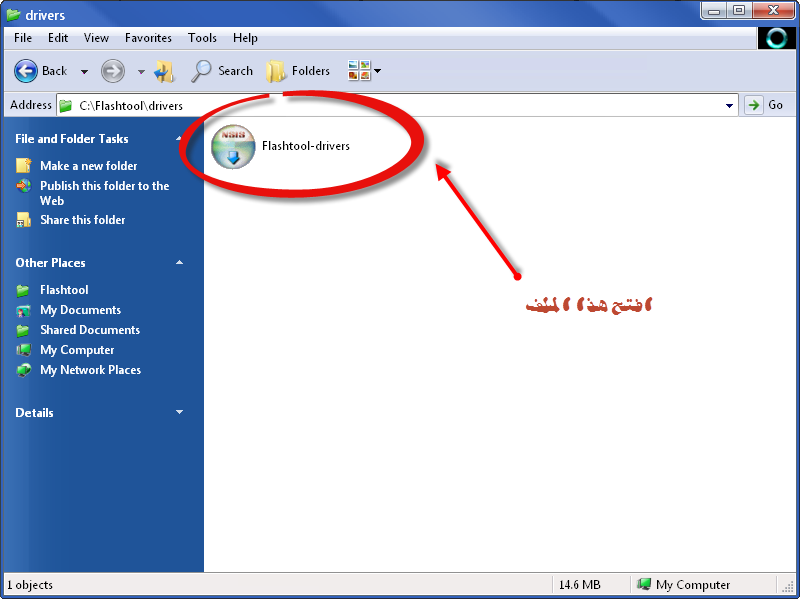Click the status bar resize grip

[788, 587]
